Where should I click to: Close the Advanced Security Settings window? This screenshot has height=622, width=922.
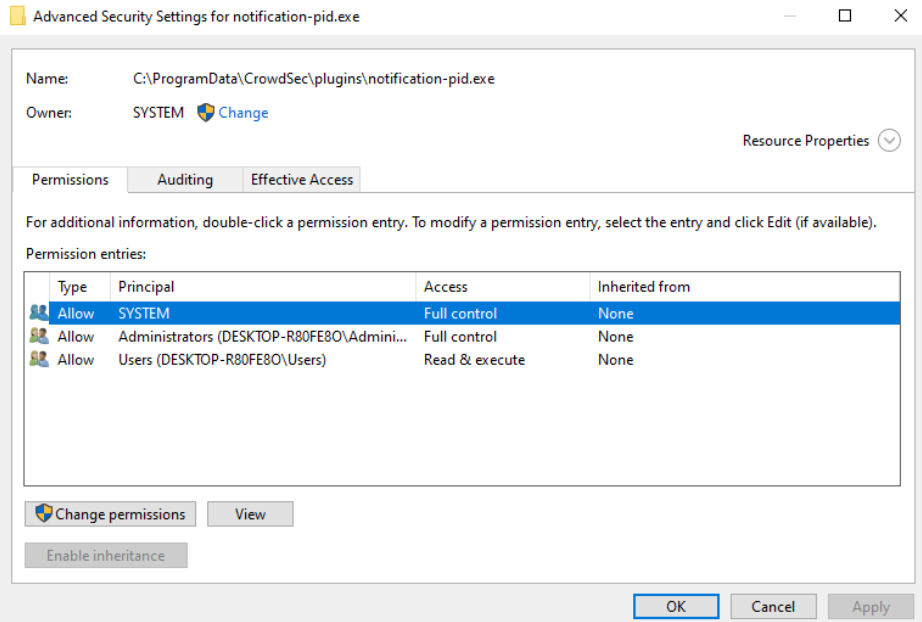900,16
